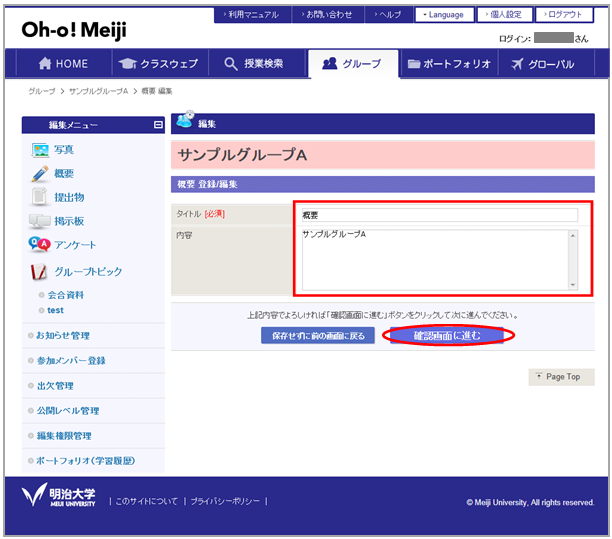Open 出欠管理
Image resolution: width=612 pixels, height=539 pixels.
pos(55,386)
